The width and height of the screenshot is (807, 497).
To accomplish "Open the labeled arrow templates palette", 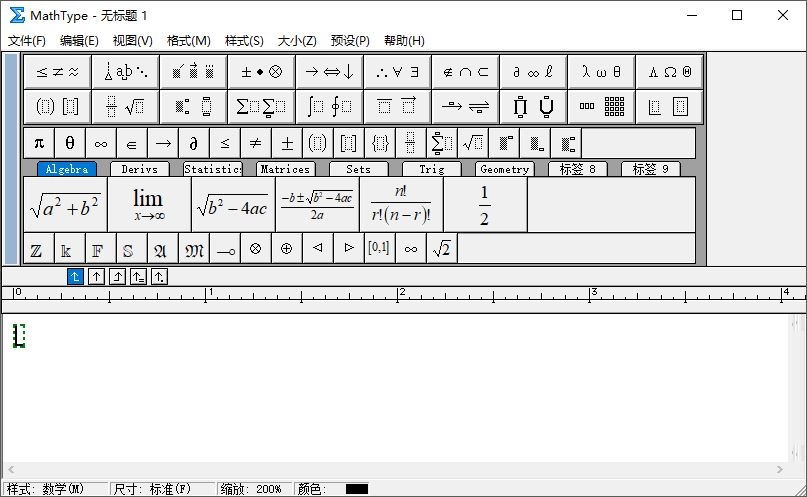I will click(465, 106).
